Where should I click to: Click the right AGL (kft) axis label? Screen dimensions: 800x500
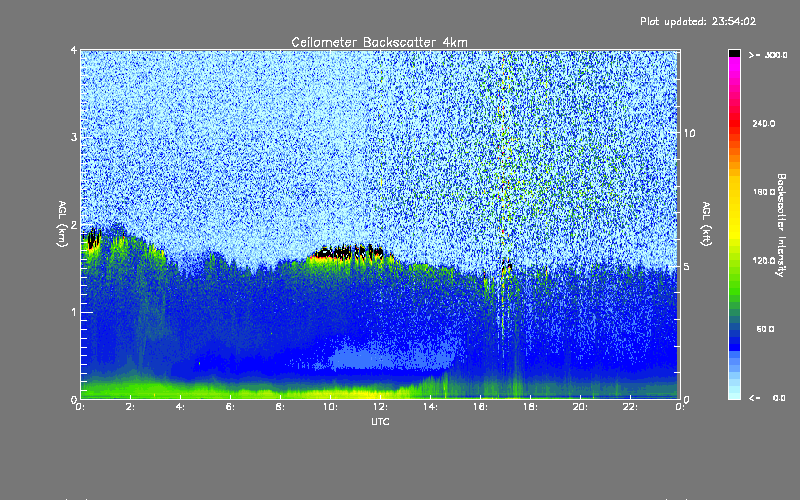[x=707, y=224]
